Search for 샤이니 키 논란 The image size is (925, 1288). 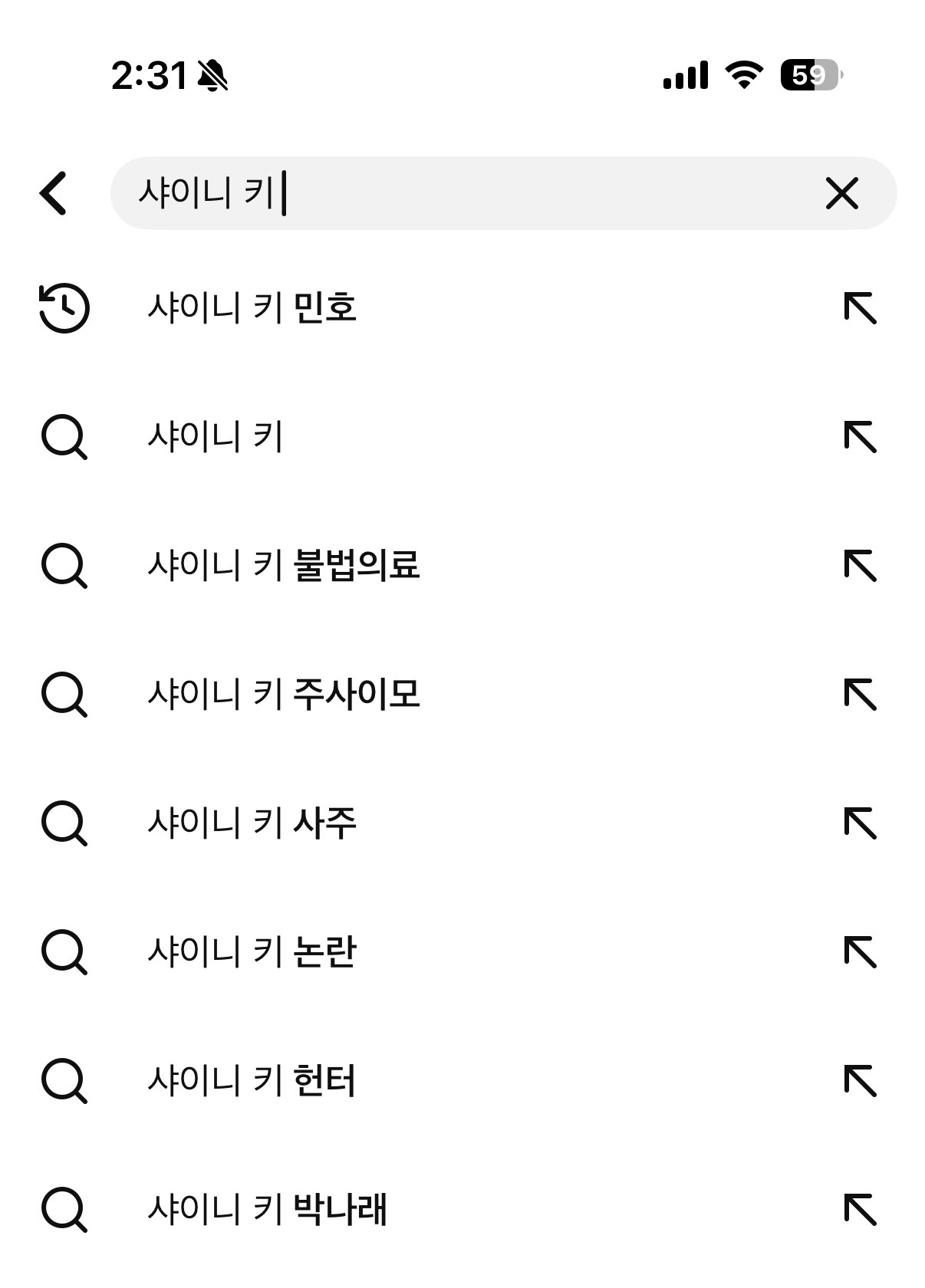point(252,952)
